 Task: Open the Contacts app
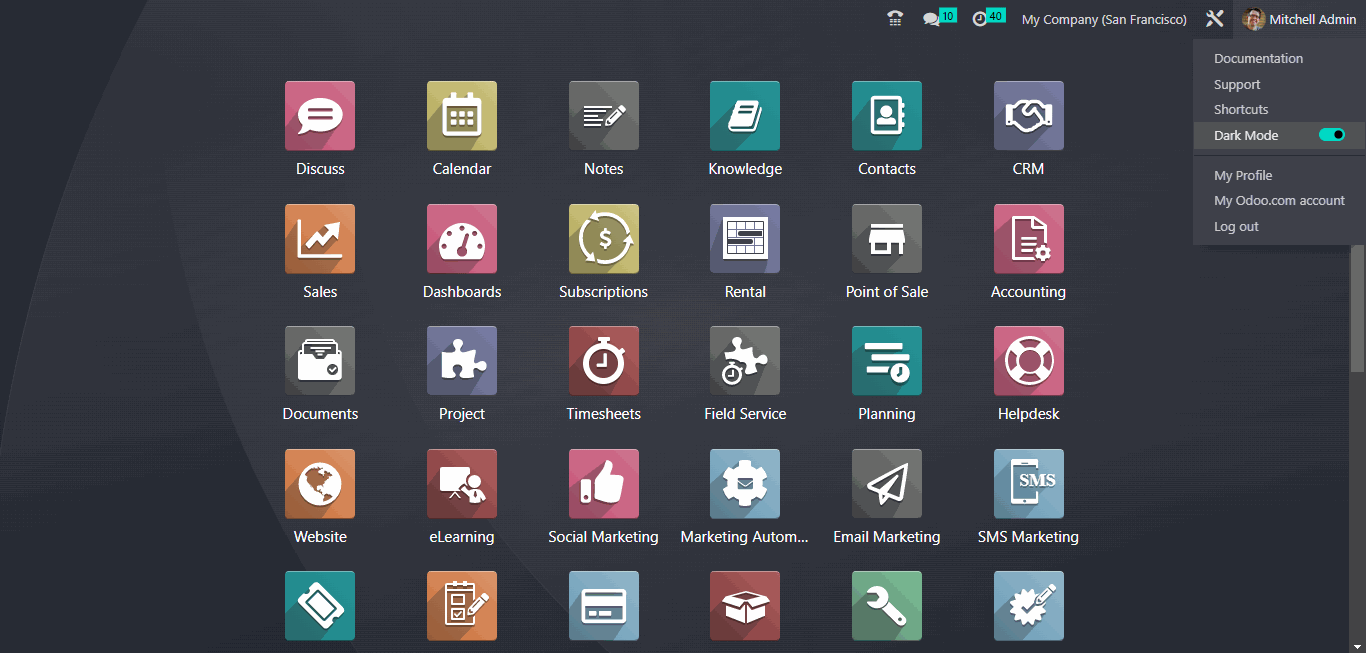(886, 115)
